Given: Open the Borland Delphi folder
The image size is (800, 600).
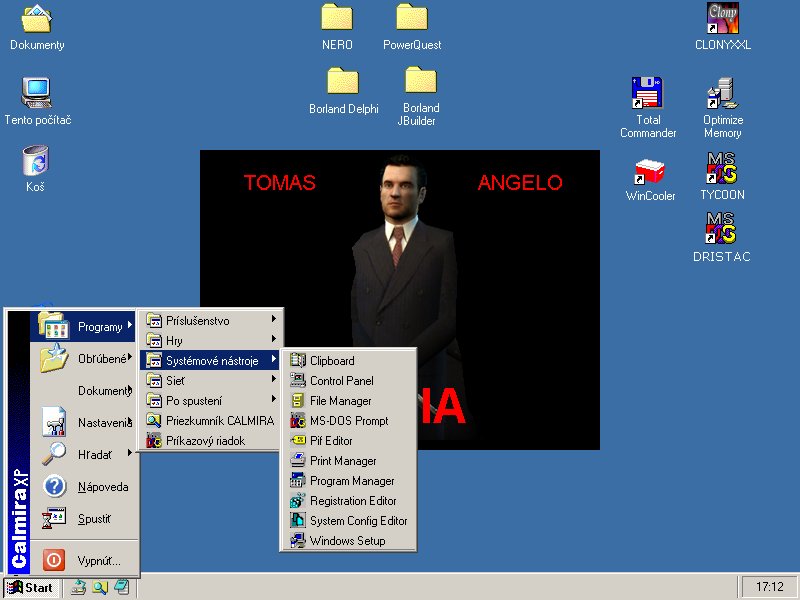Looking at the screenshot, I should tap(343, 82).
